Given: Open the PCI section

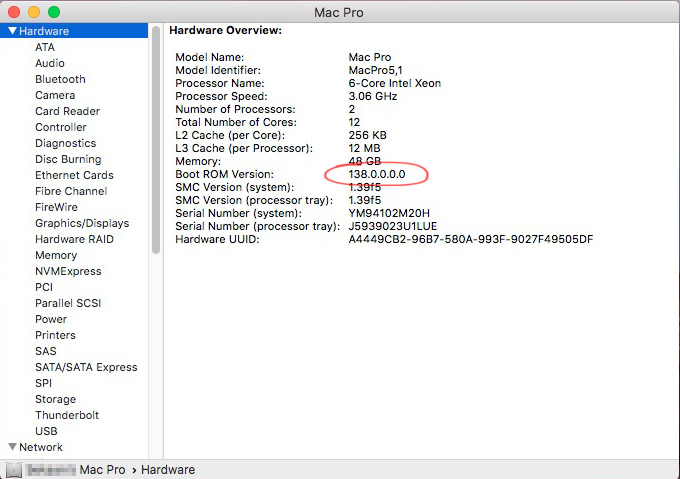Looking at the screenshot, I should coord(44,287).
